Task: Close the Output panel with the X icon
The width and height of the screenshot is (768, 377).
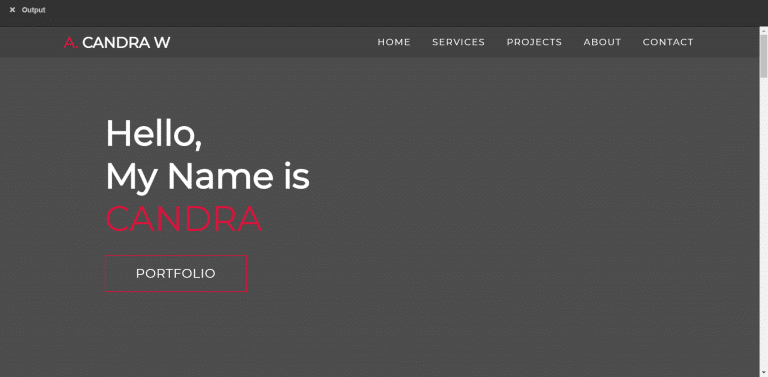Action: point(13,10)
